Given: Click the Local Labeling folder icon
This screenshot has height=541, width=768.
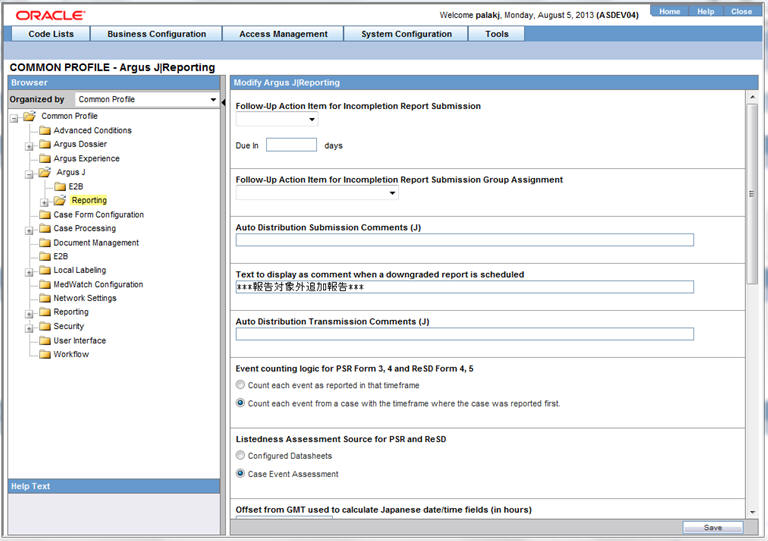Looking at the screenshot, I should 45,270.
